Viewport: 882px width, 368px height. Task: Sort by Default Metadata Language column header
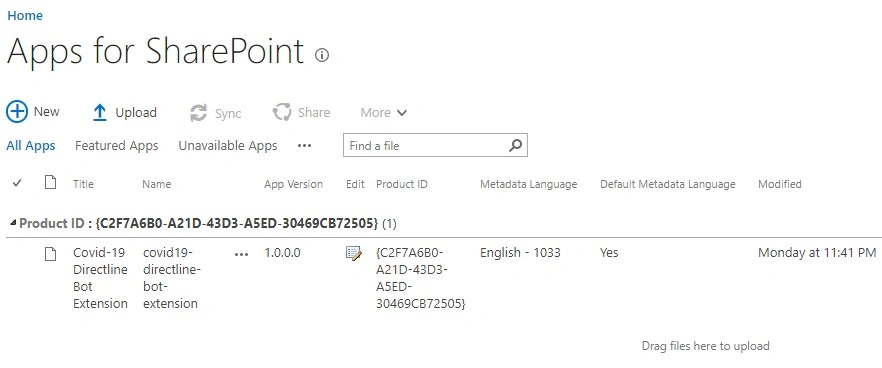pyautogui.click(x=668, y=184)
